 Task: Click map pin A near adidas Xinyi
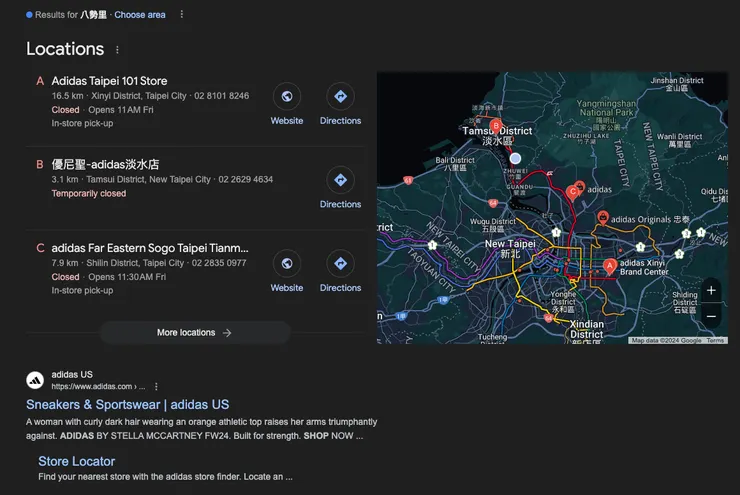(x=610, y=266)
